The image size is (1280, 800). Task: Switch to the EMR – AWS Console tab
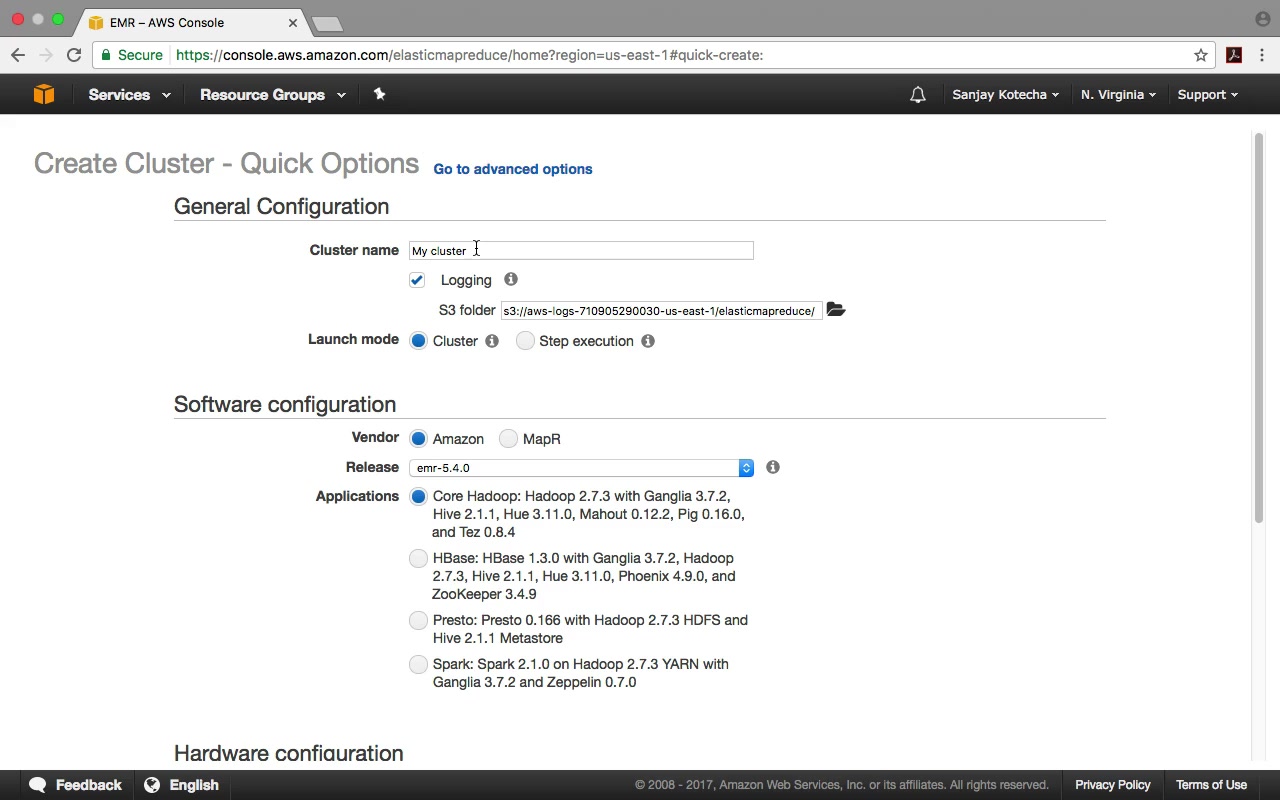[190, 22]
